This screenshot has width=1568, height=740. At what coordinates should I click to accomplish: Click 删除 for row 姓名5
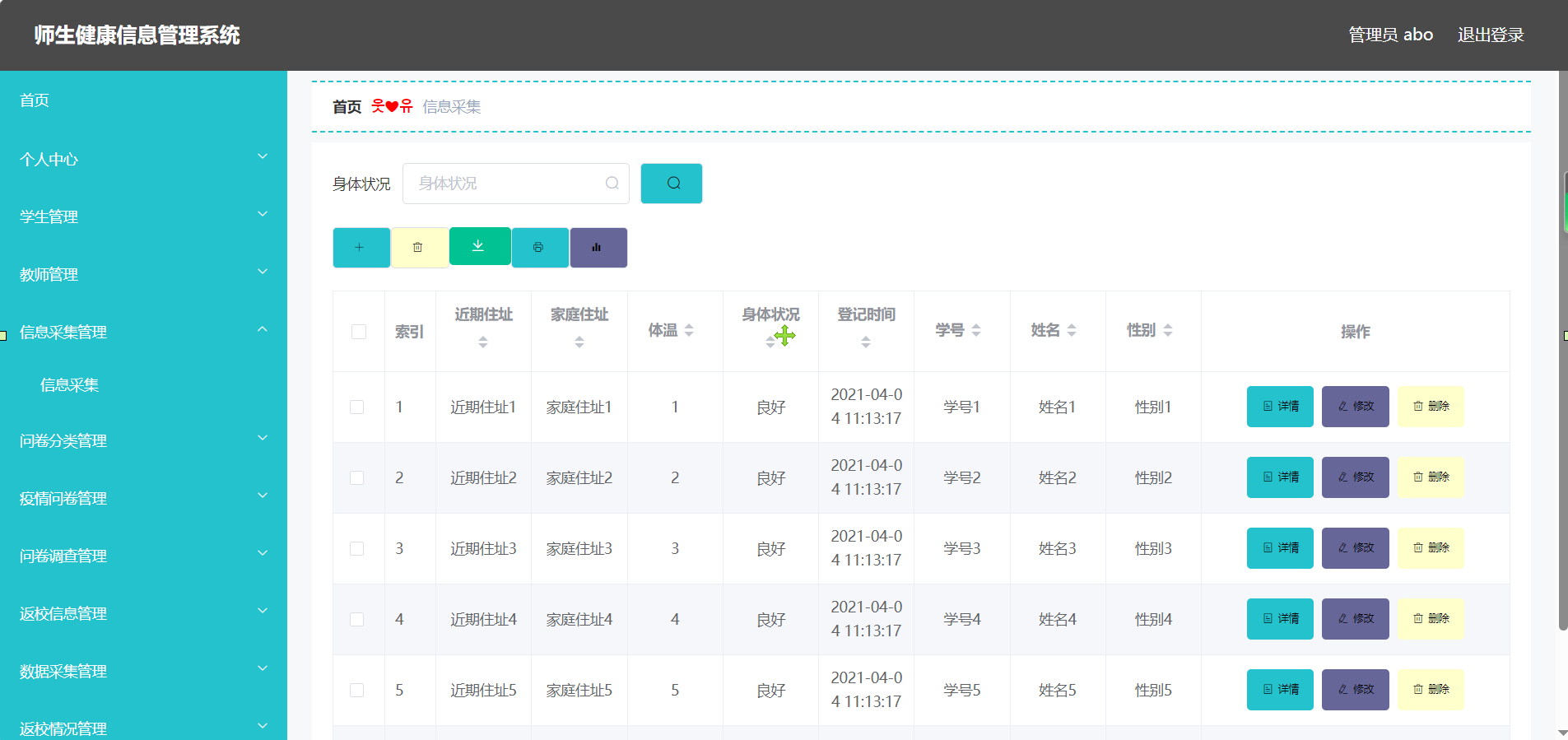(x=1431, y=690)
